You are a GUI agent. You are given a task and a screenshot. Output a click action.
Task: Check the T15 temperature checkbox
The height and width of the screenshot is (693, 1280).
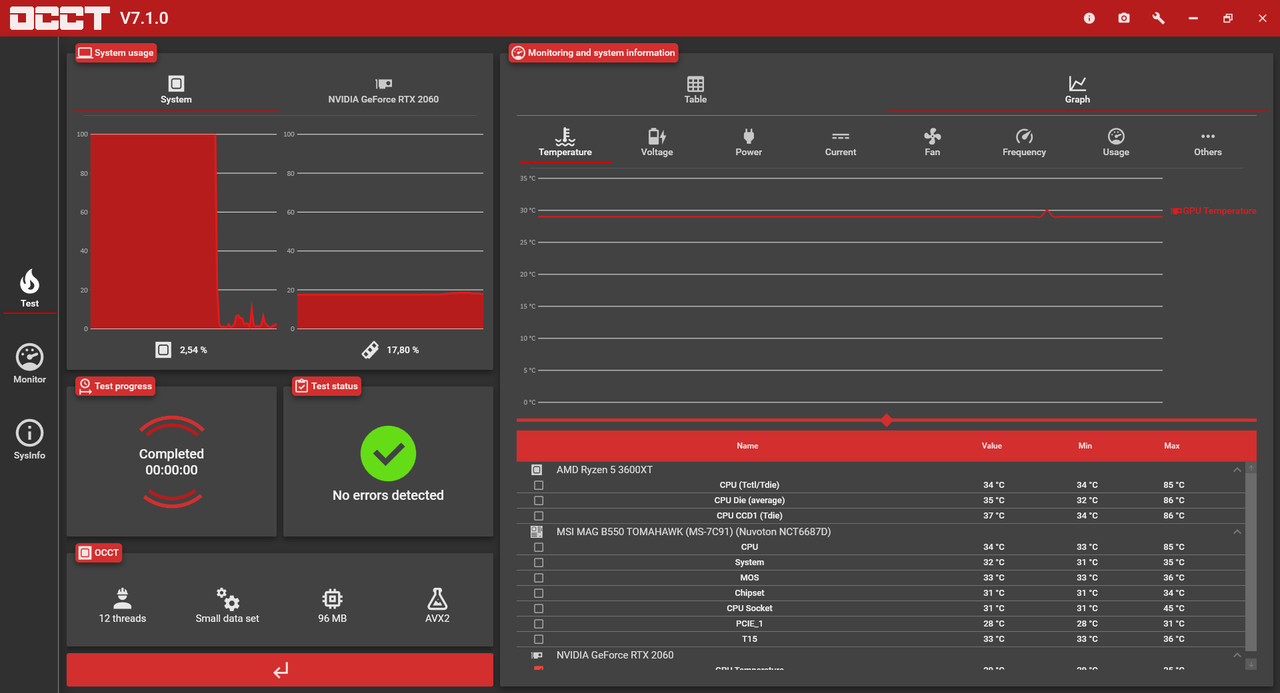[539, 639]
